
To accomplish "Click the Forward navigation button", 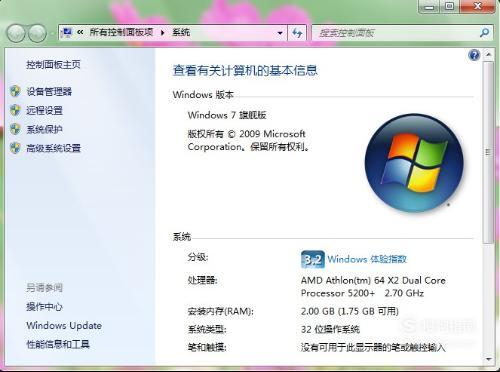I will 37,33.
